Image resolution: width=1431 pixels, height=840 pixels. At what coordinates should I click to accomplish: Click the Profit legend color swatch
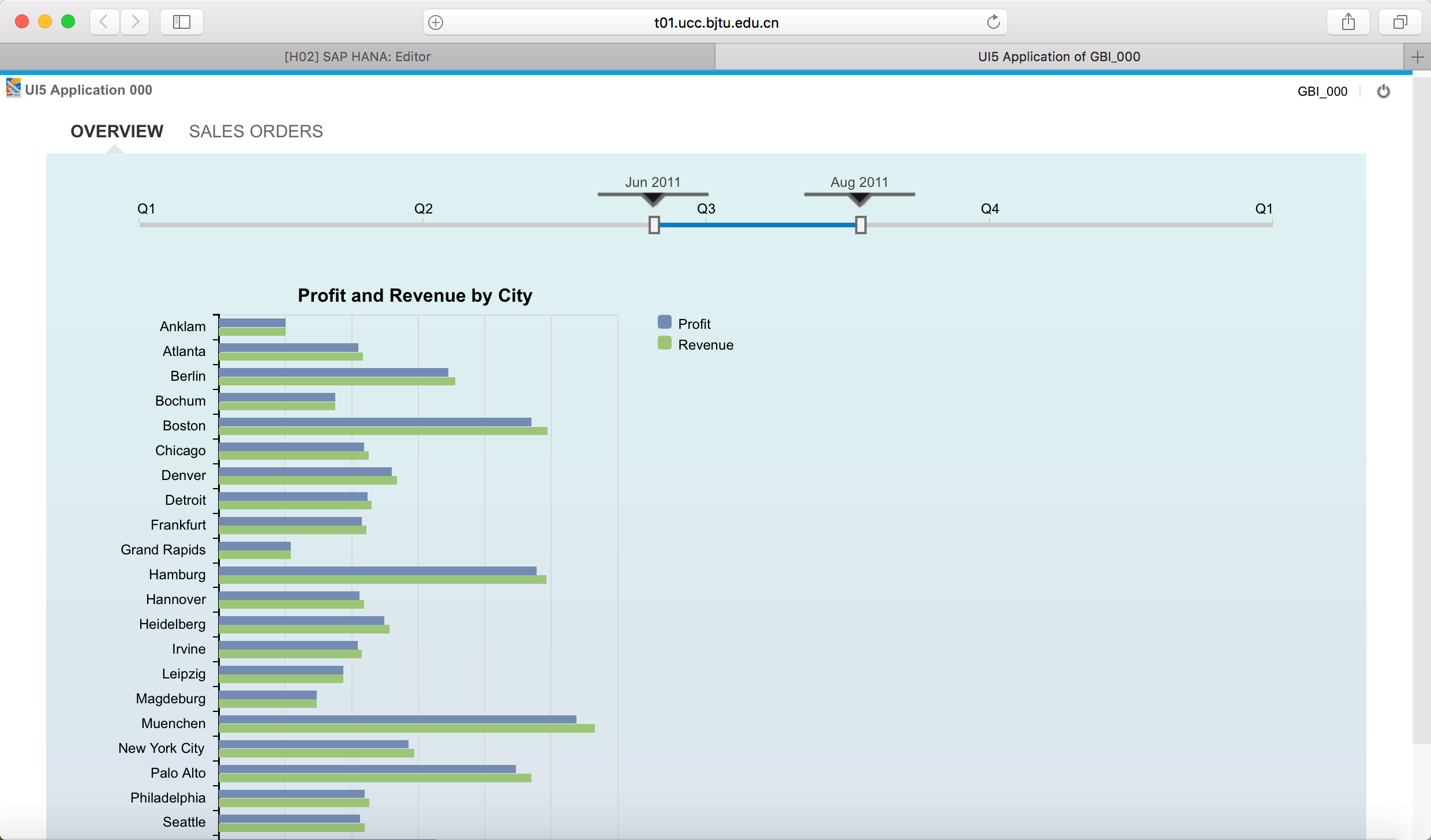(665, 322)
